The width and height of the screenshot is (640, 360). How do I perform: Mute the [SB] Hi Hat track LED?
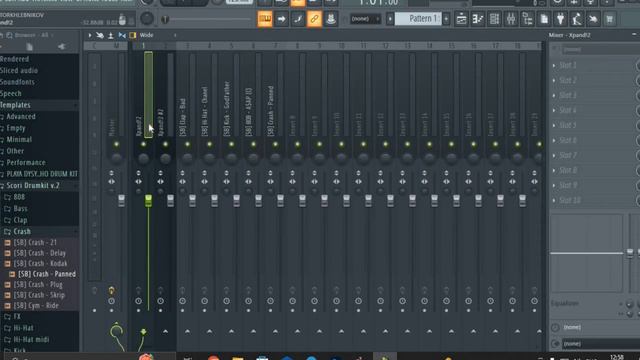click(209, 144)
